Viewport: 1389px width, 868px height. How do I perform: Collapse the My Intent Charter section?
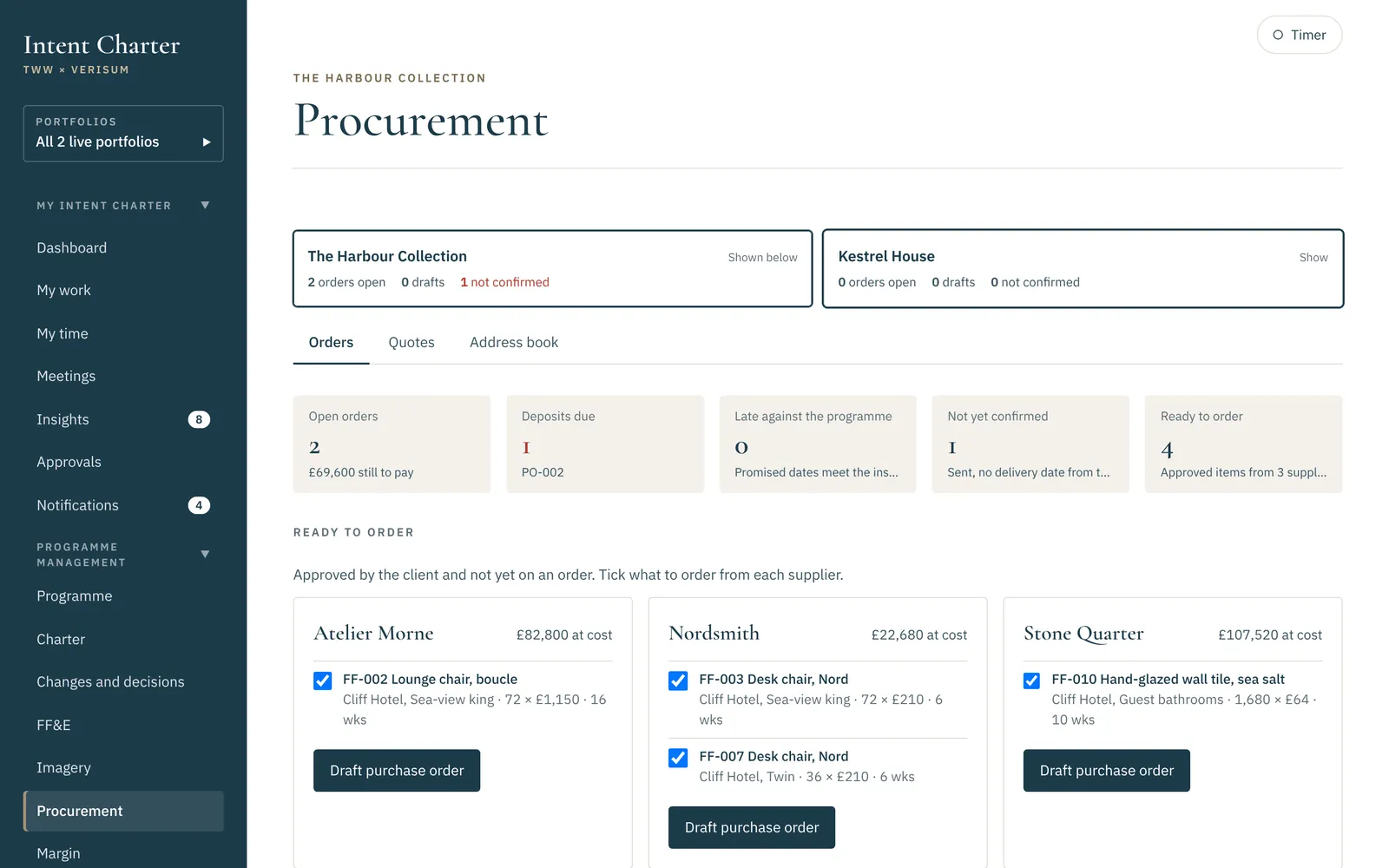pos(205,206)
